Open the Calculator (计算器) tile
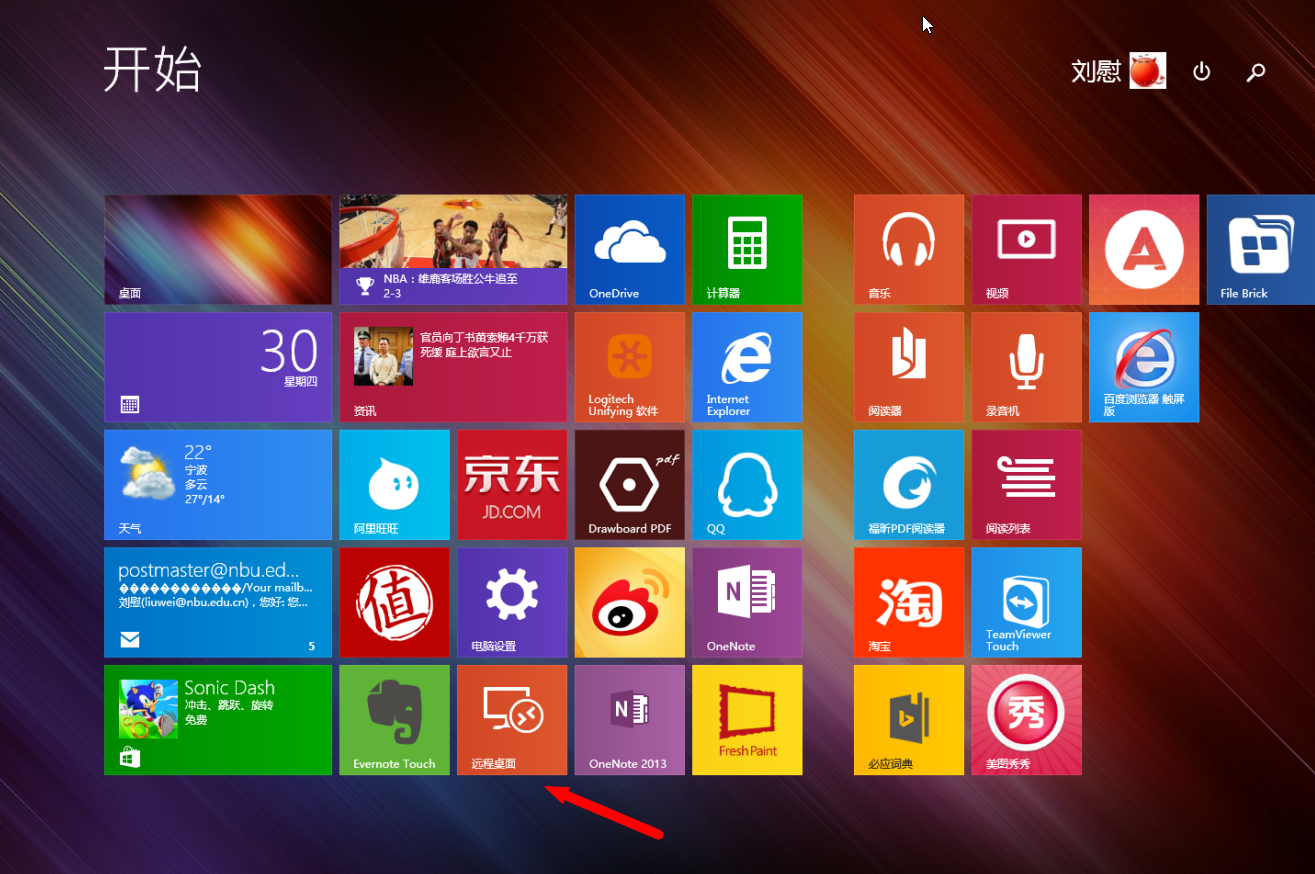The image size is (1315, 874). click(x=747, y=249)
